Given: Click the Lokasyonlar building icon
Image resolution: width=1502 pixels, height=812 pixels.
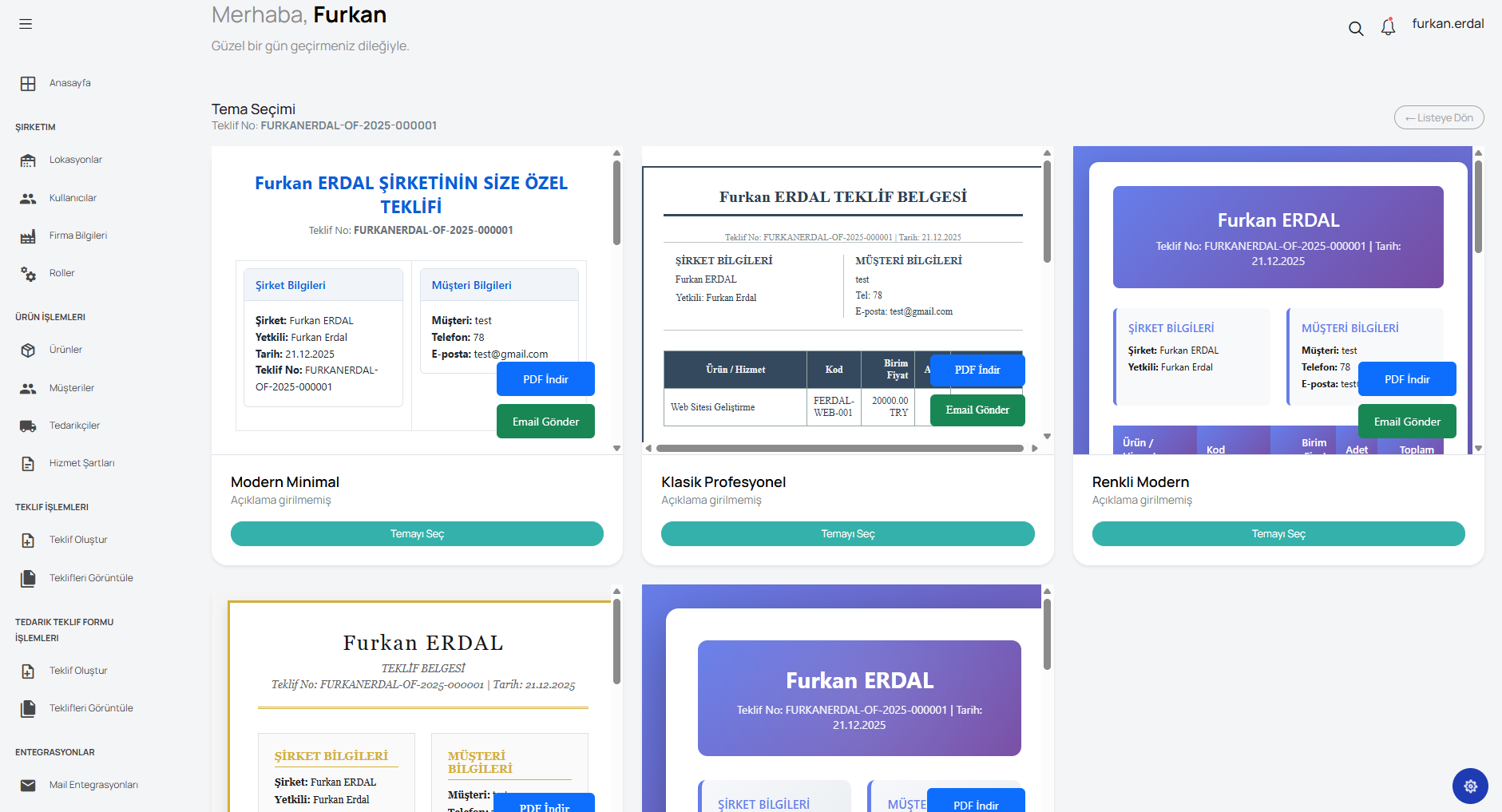Looking at the screenshot, I should (28, 160).
